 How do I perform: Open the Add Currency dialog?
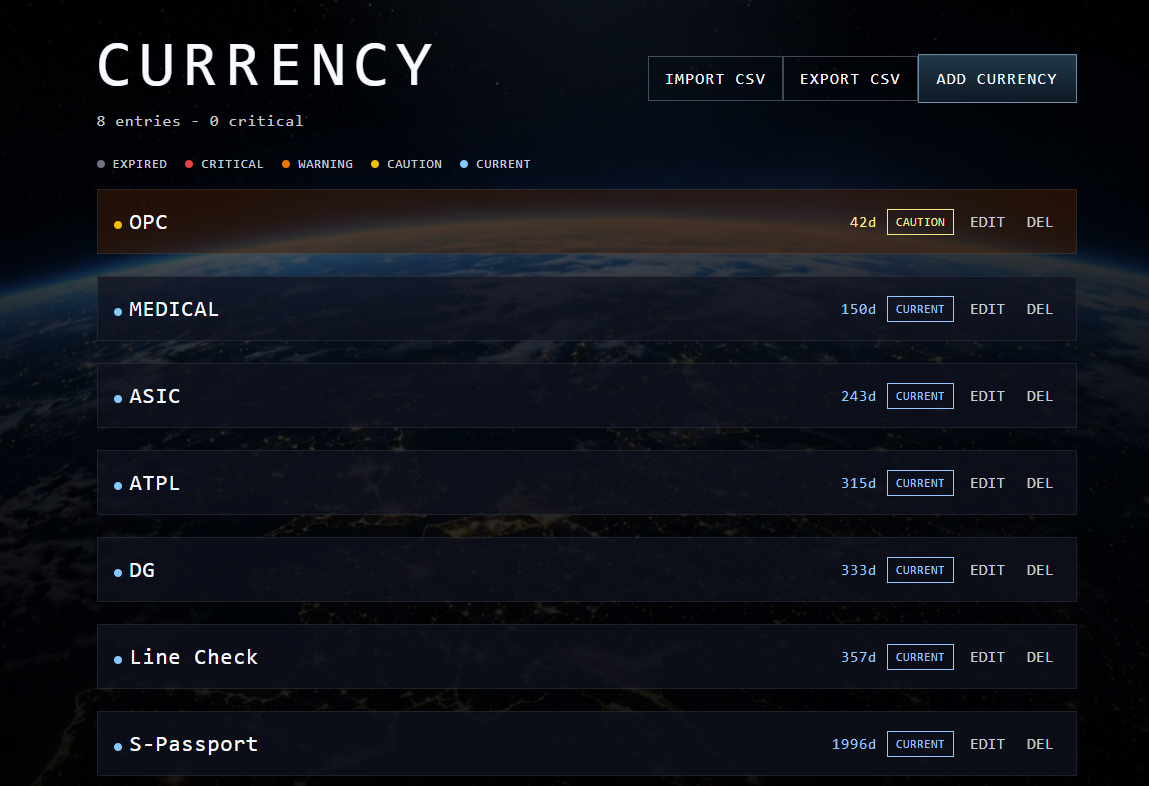click(997, 78)
